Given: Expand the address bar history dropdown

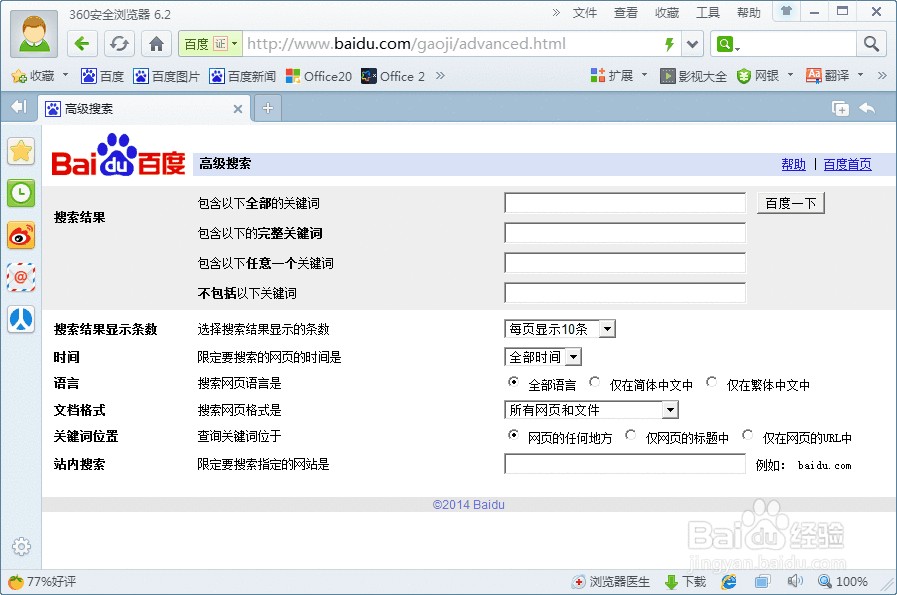Looking at the screenshot, I should coord(692,44).
